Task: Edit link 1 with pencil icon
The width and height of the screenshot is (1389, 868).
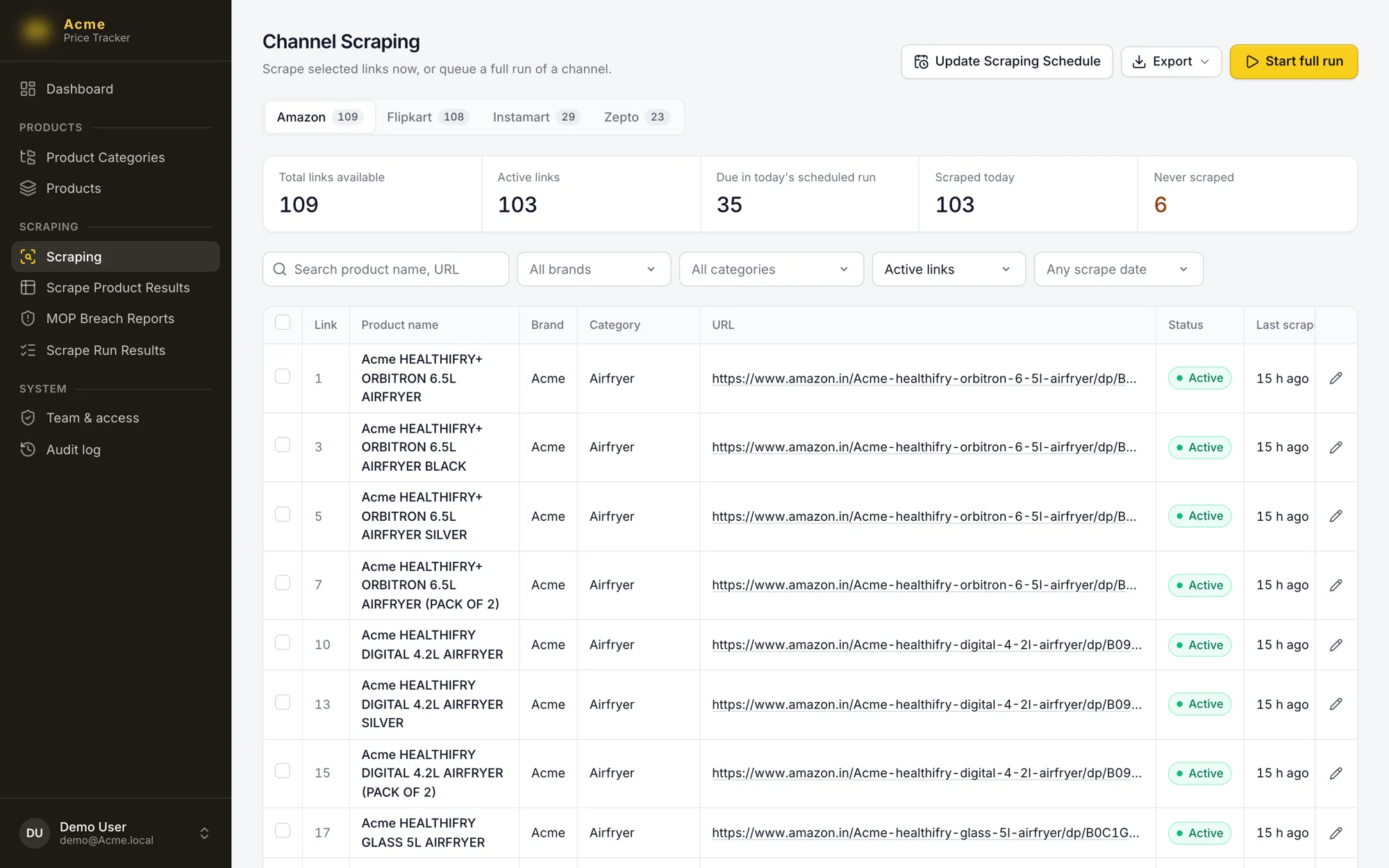Action: pos(1336,378)
